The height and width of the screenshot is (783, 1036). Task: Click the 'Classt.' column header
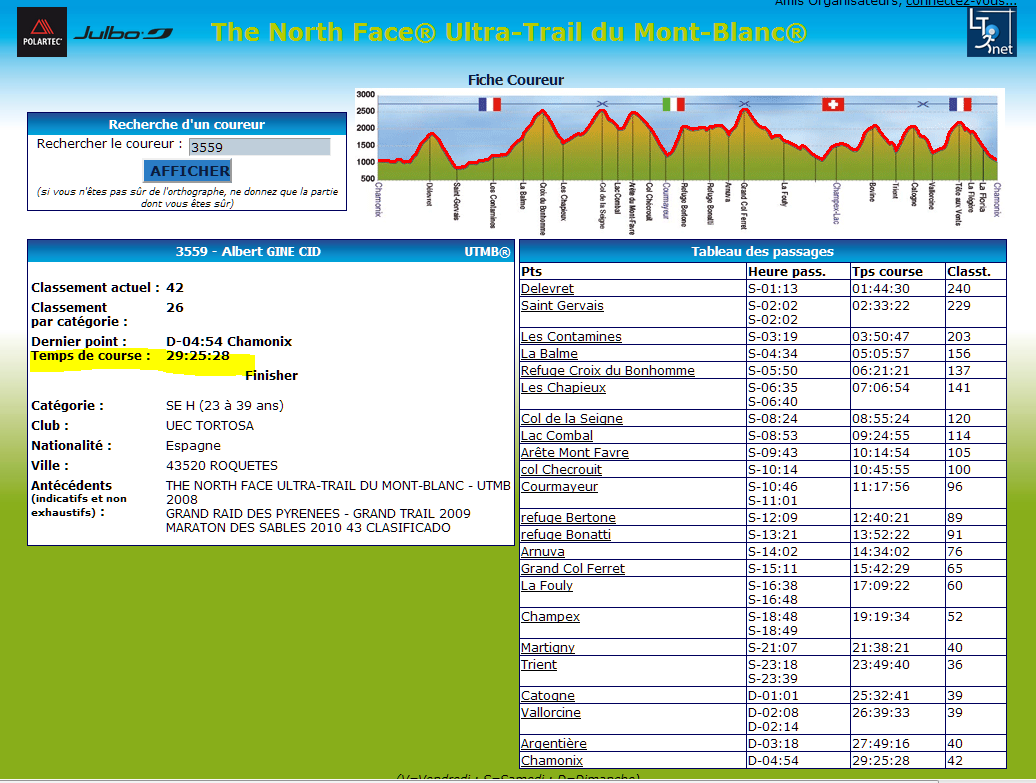tap(969, 272)
